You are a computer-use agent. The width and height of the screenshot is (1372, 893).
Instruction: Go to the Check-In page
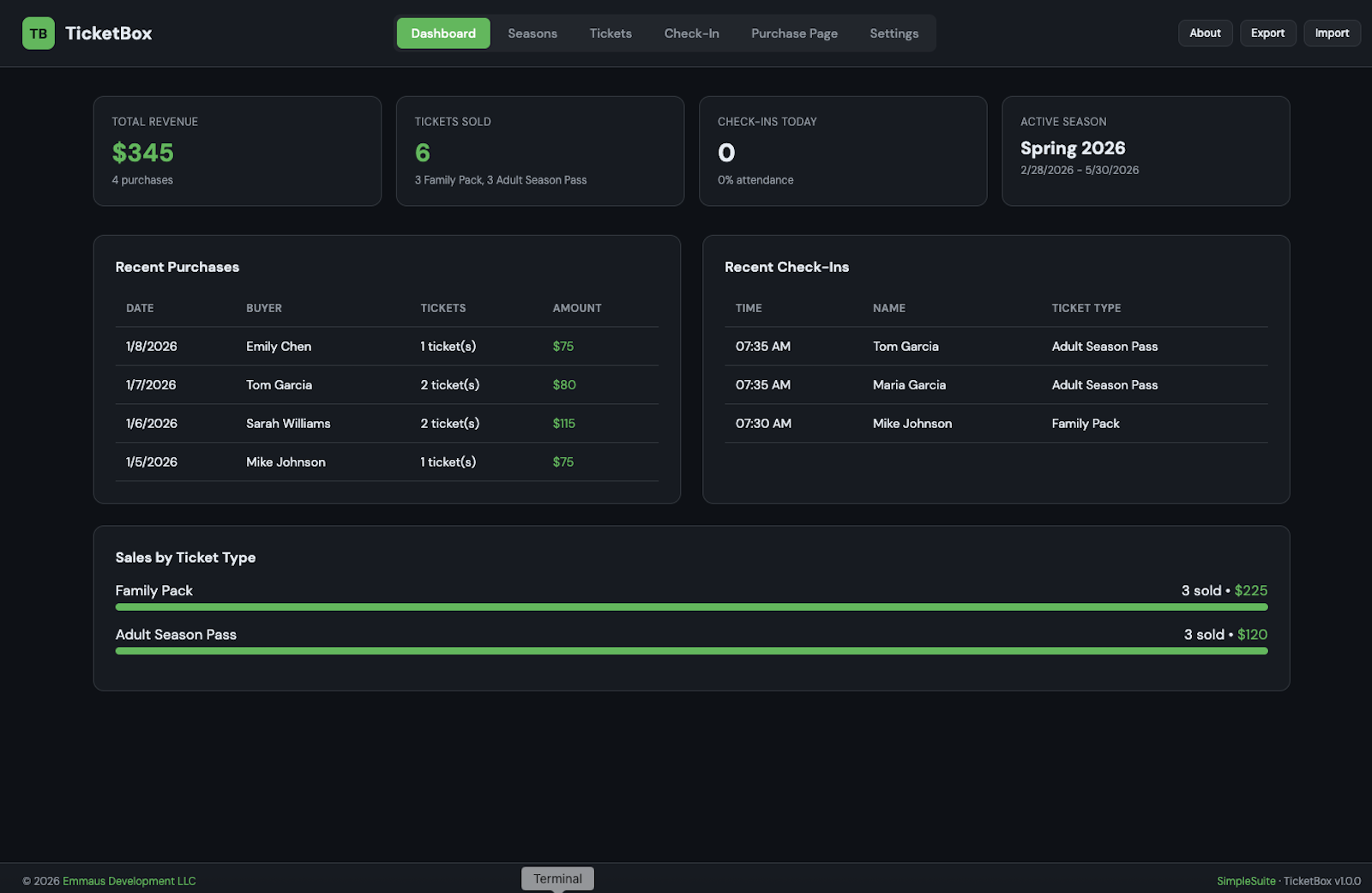coord(691,33)
